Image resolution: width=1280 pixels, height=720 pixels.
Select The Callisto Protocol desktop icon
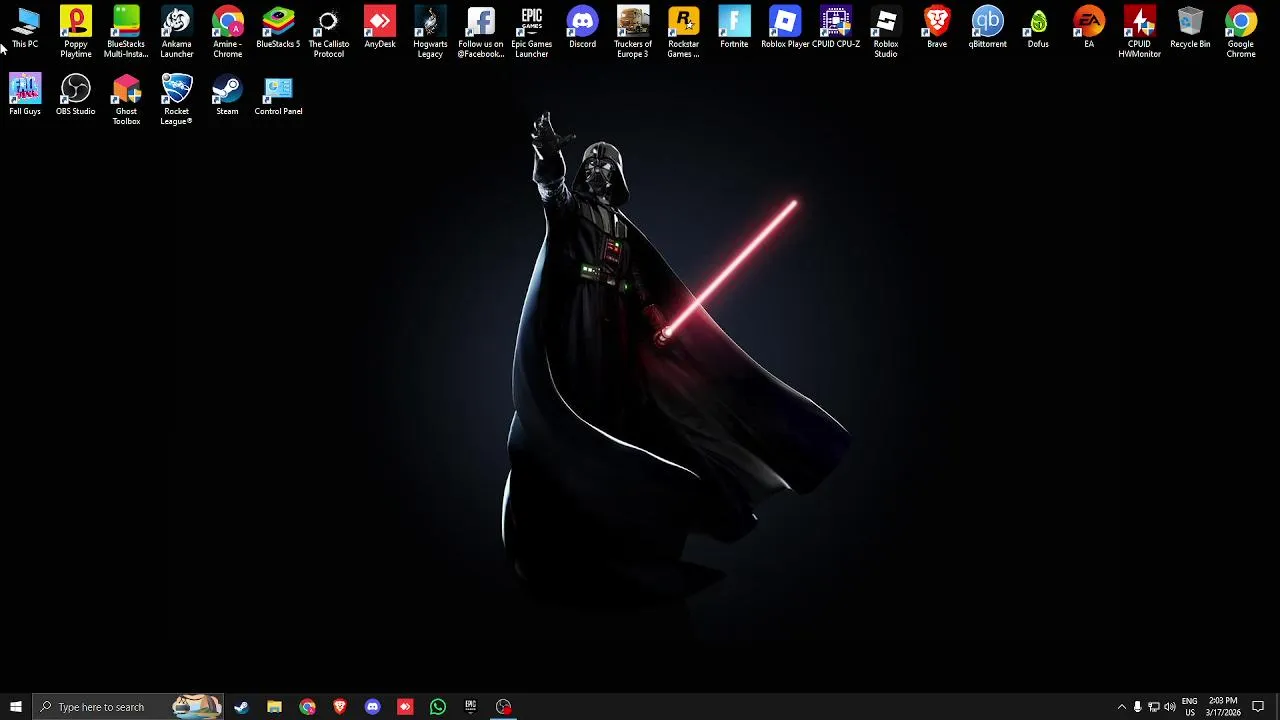point(329,32)
